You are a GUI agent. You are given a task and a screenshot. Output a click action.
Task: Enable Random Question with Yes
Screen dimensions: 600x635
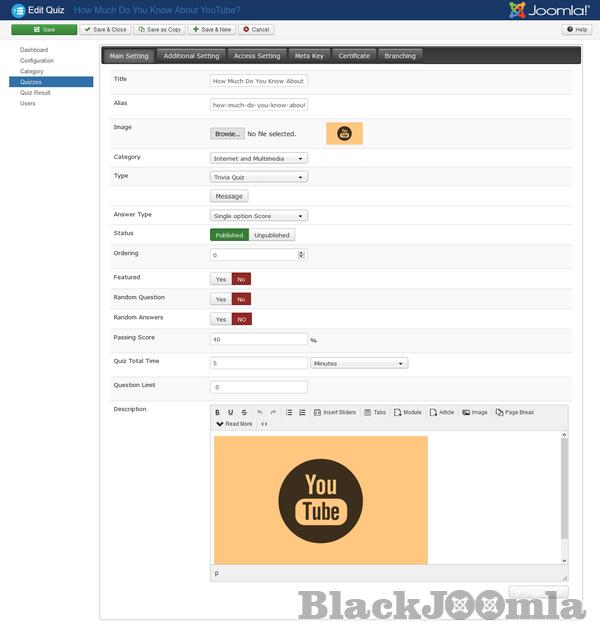221,299
